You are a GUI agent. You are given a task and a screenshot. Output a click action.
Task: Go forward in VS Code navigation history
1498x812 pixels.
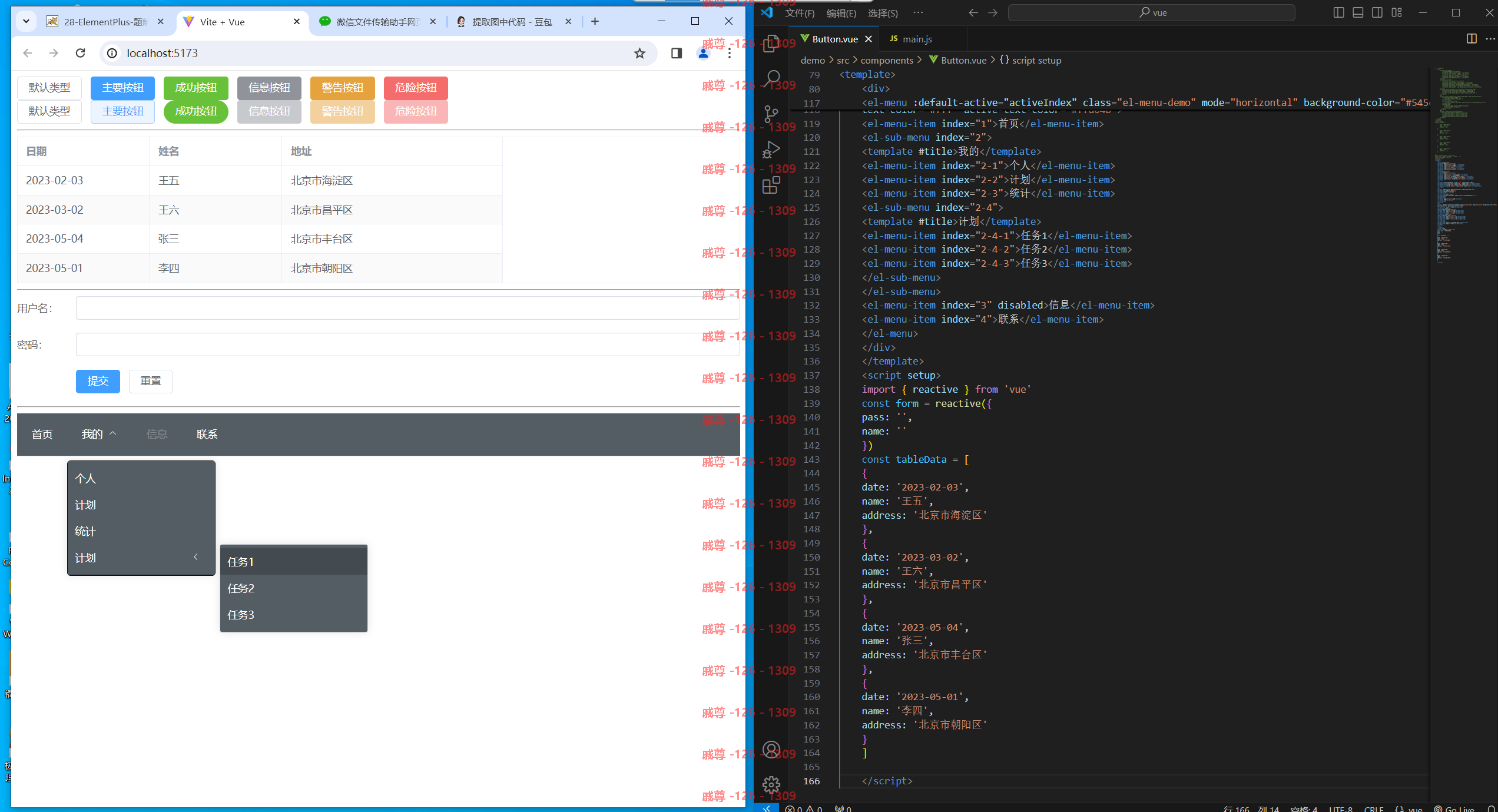(x=993, y=12)
